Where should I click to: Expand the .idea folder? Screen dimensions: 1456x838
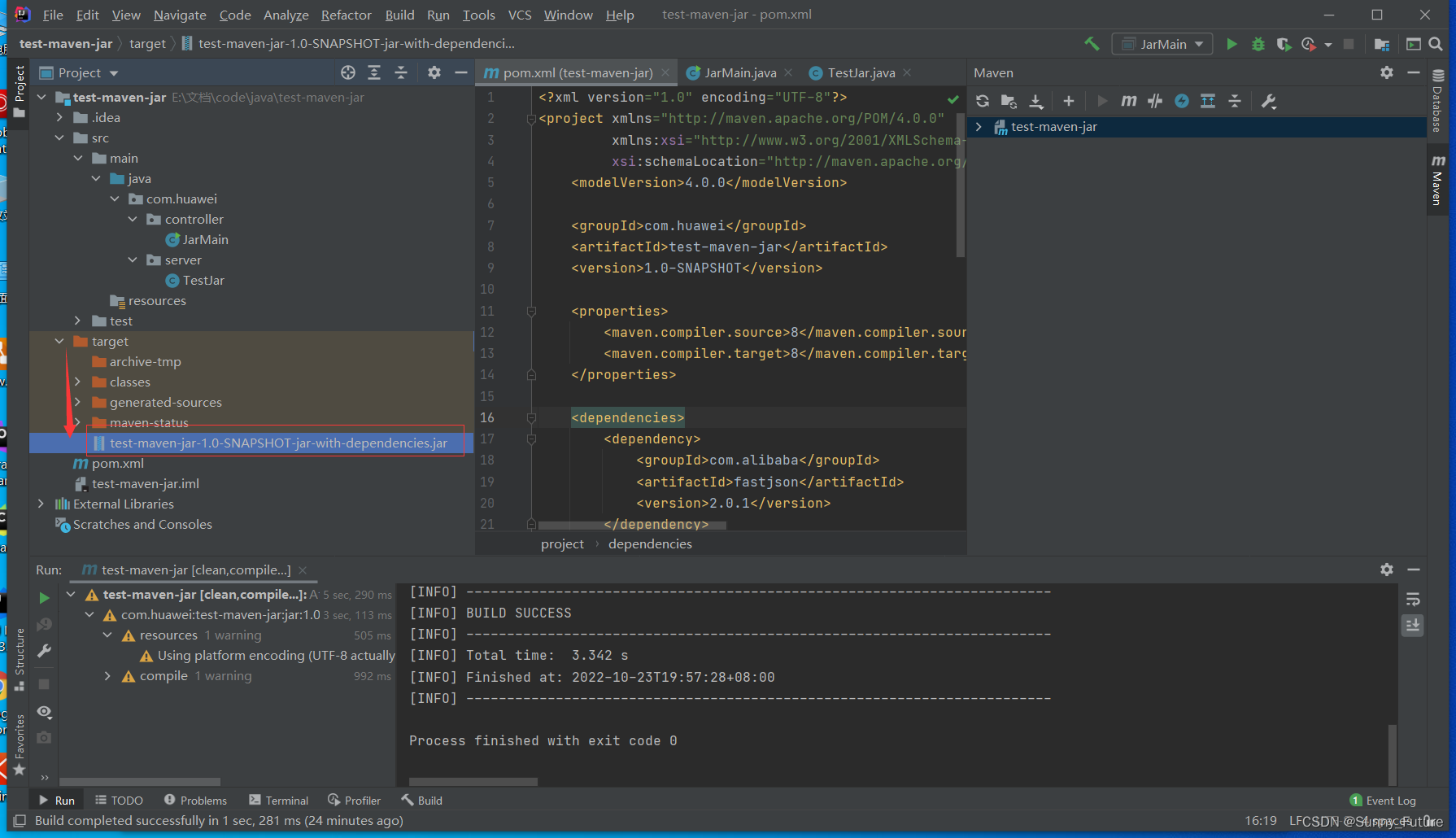tap(59, 117)
